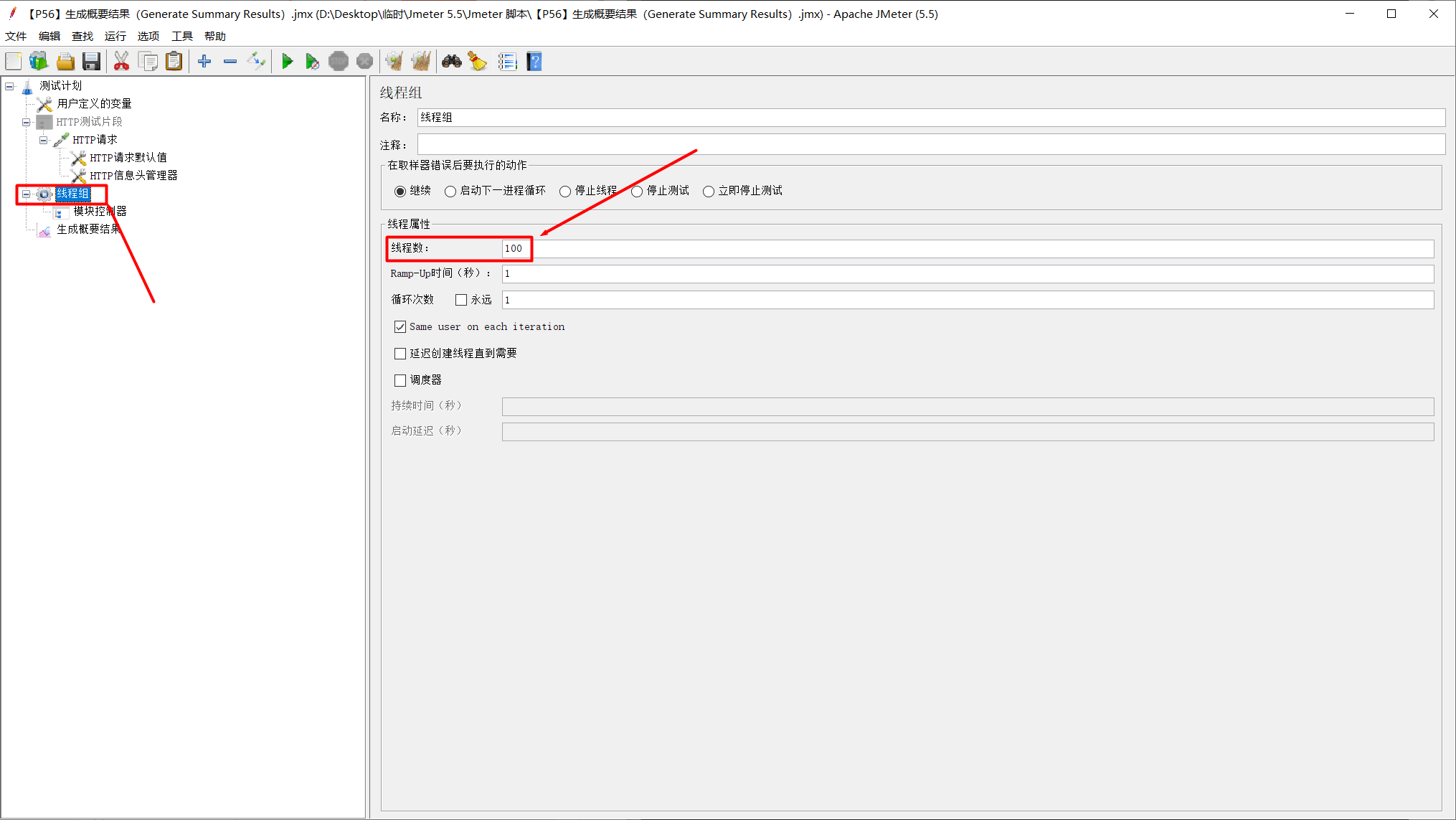Click the 循环次数 value field

coord(968,300)
